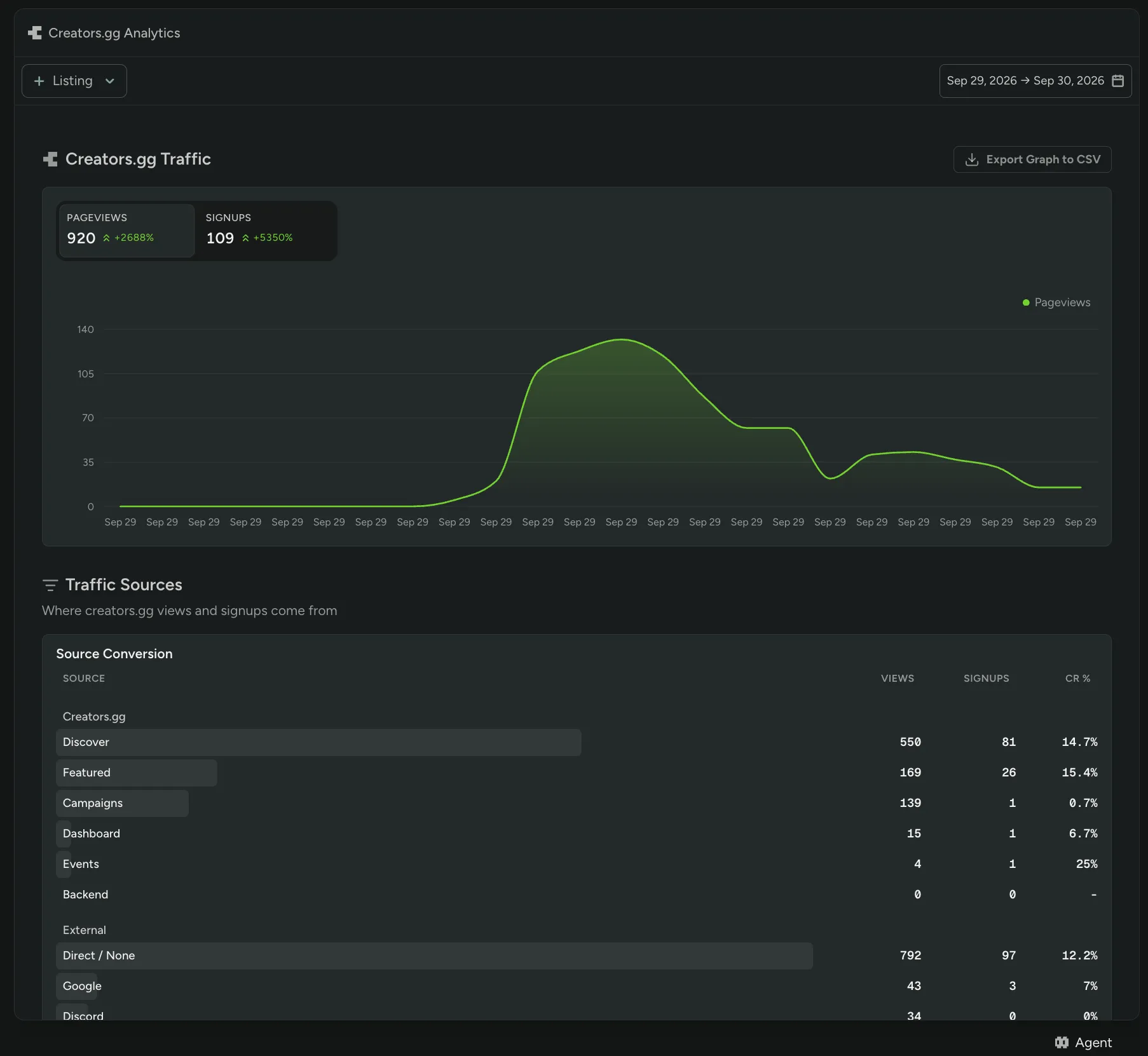Click the 140 y-axis label on chart
Viewport: 1148px width, 1056px height.
pos(85,329)
